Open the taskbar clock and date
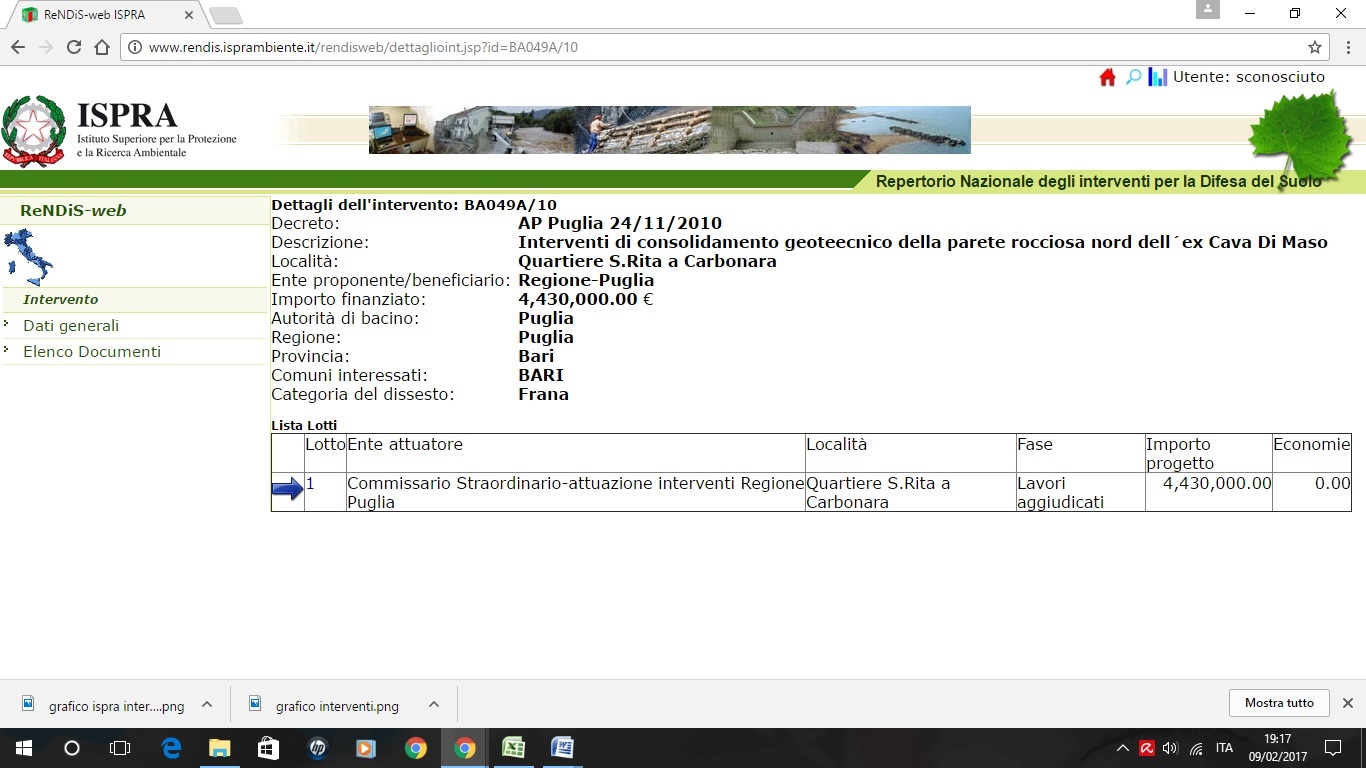1366x768 pixels. (x=1277, y=748)
